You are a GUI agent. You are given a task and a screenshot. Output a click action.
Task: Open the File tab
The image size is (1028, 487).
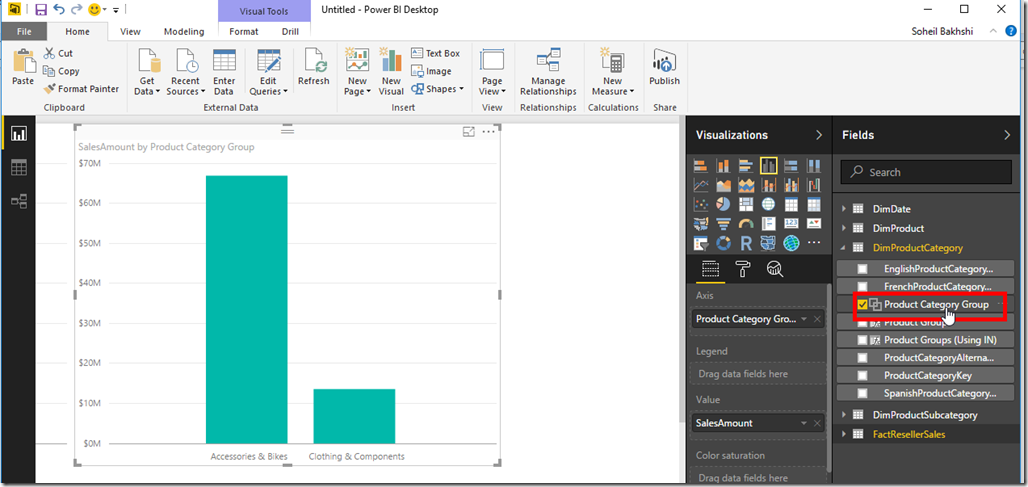click(x=24, y=31)
